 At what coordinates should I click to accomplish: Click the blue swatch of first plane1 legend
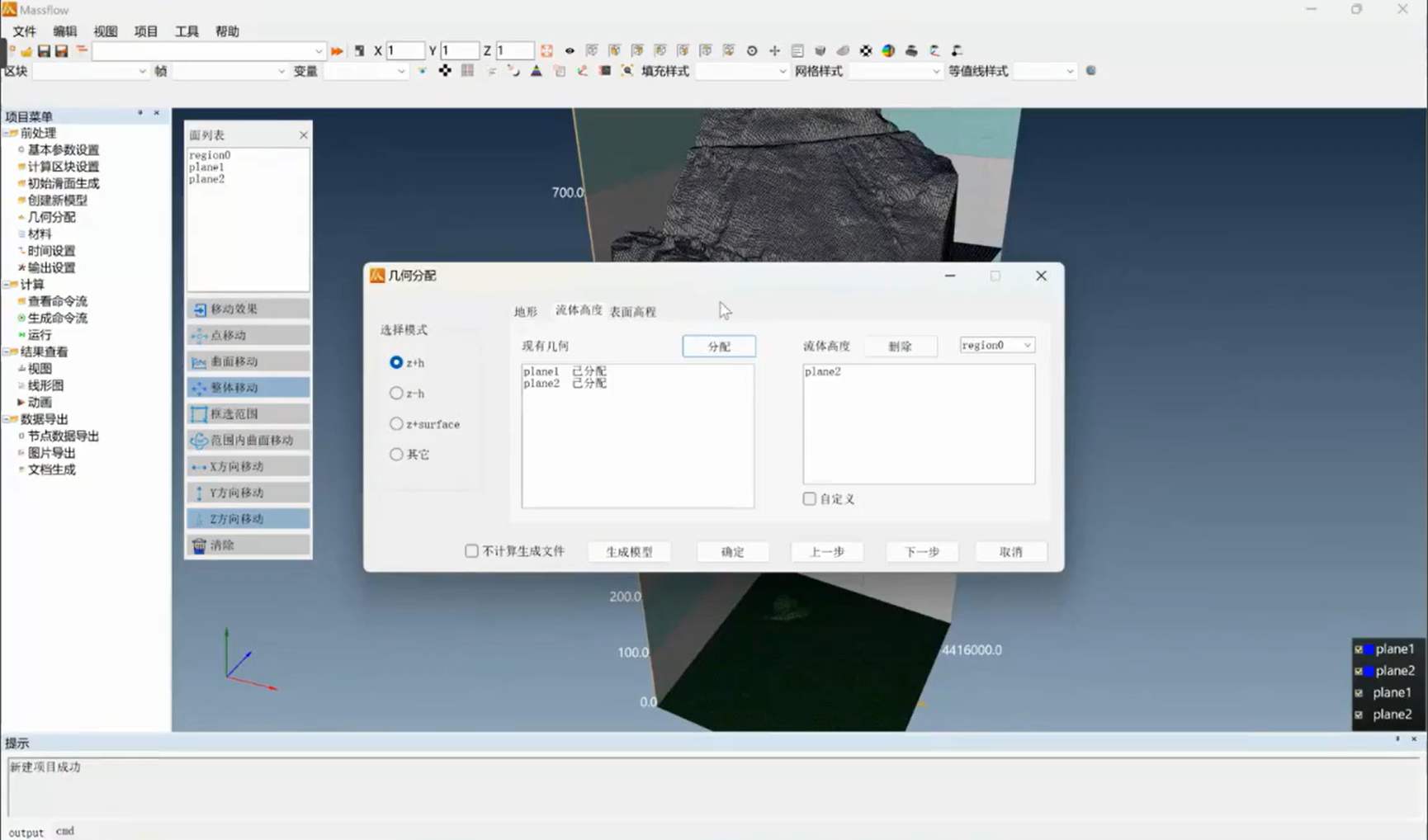1369,649
